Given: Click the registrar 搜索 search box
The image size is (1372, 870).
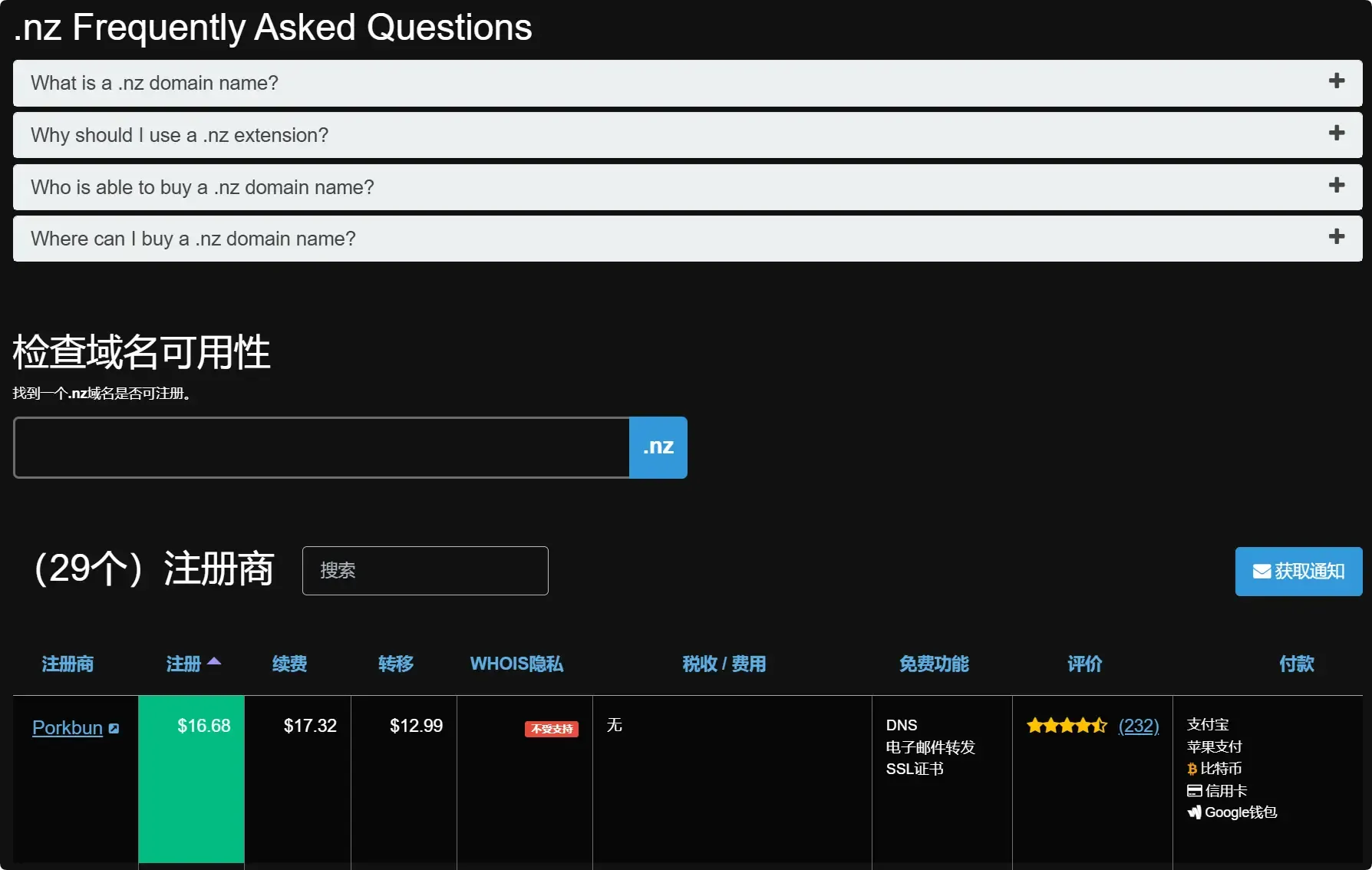Looking at the screenshot, I should click(425, 571).
